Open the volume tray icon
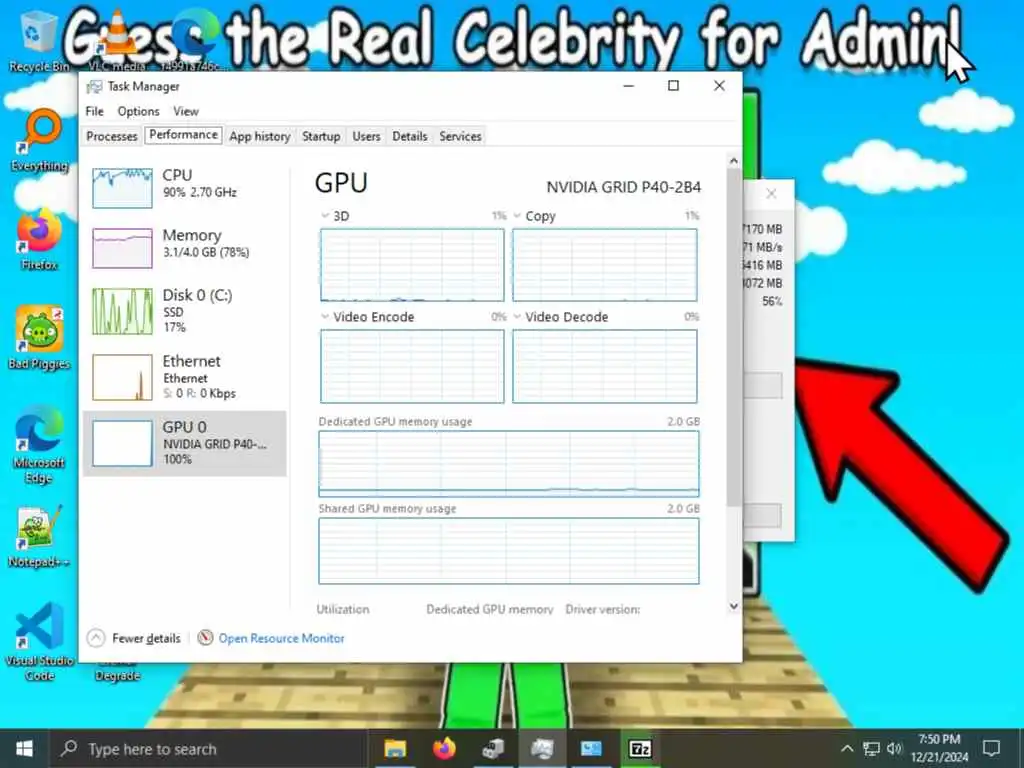The image size is (1024, 768). point(894,748)
